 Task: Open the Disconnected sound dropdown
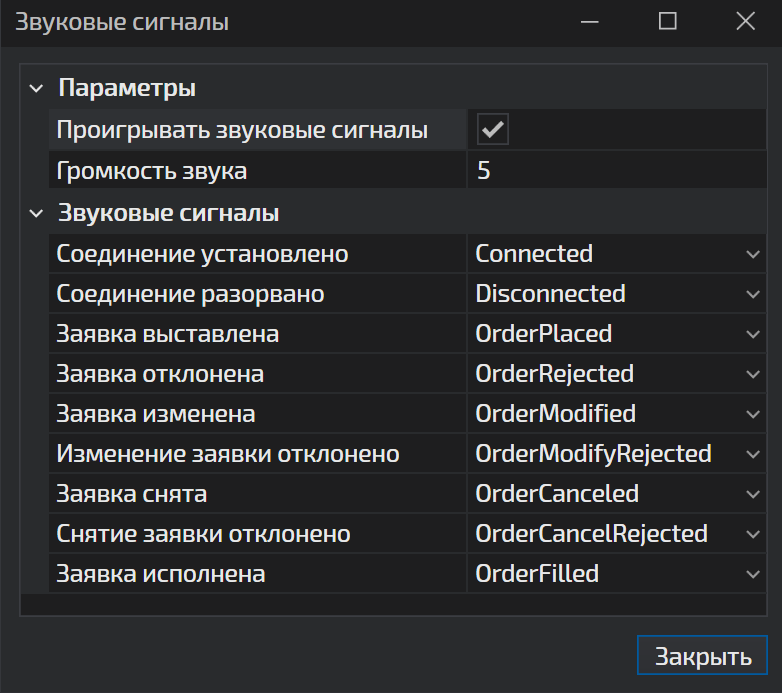[753, 294]
